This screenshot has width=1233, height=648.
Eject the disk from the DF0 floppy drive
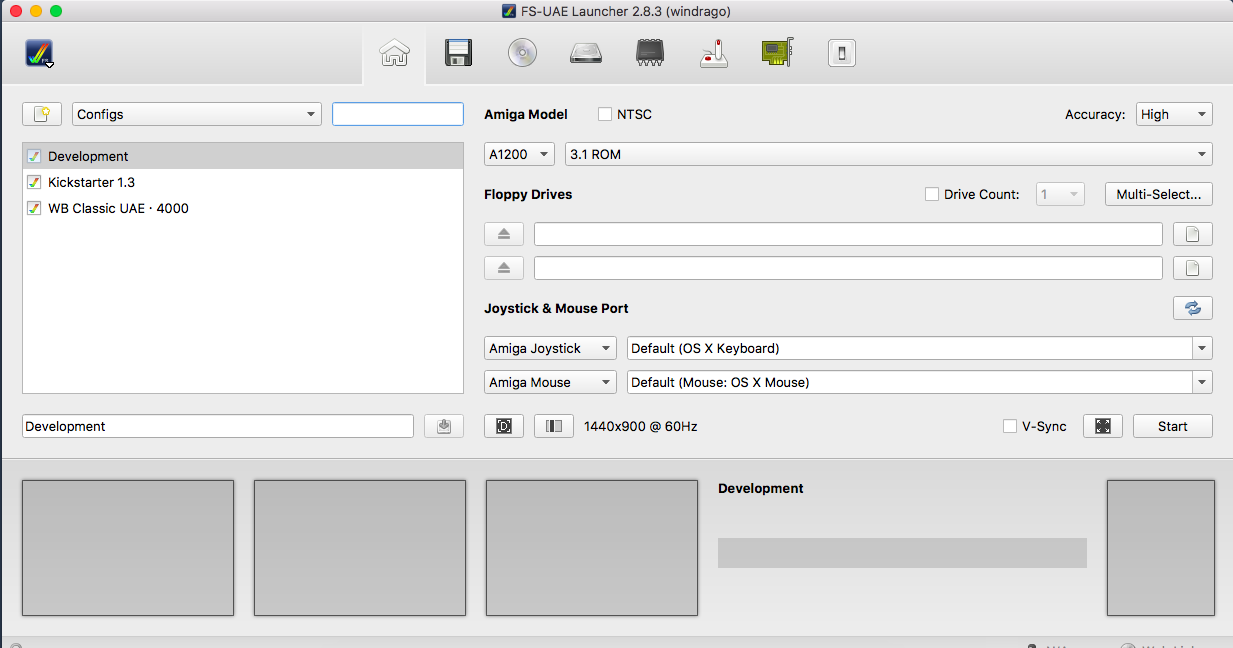point(504,234)
